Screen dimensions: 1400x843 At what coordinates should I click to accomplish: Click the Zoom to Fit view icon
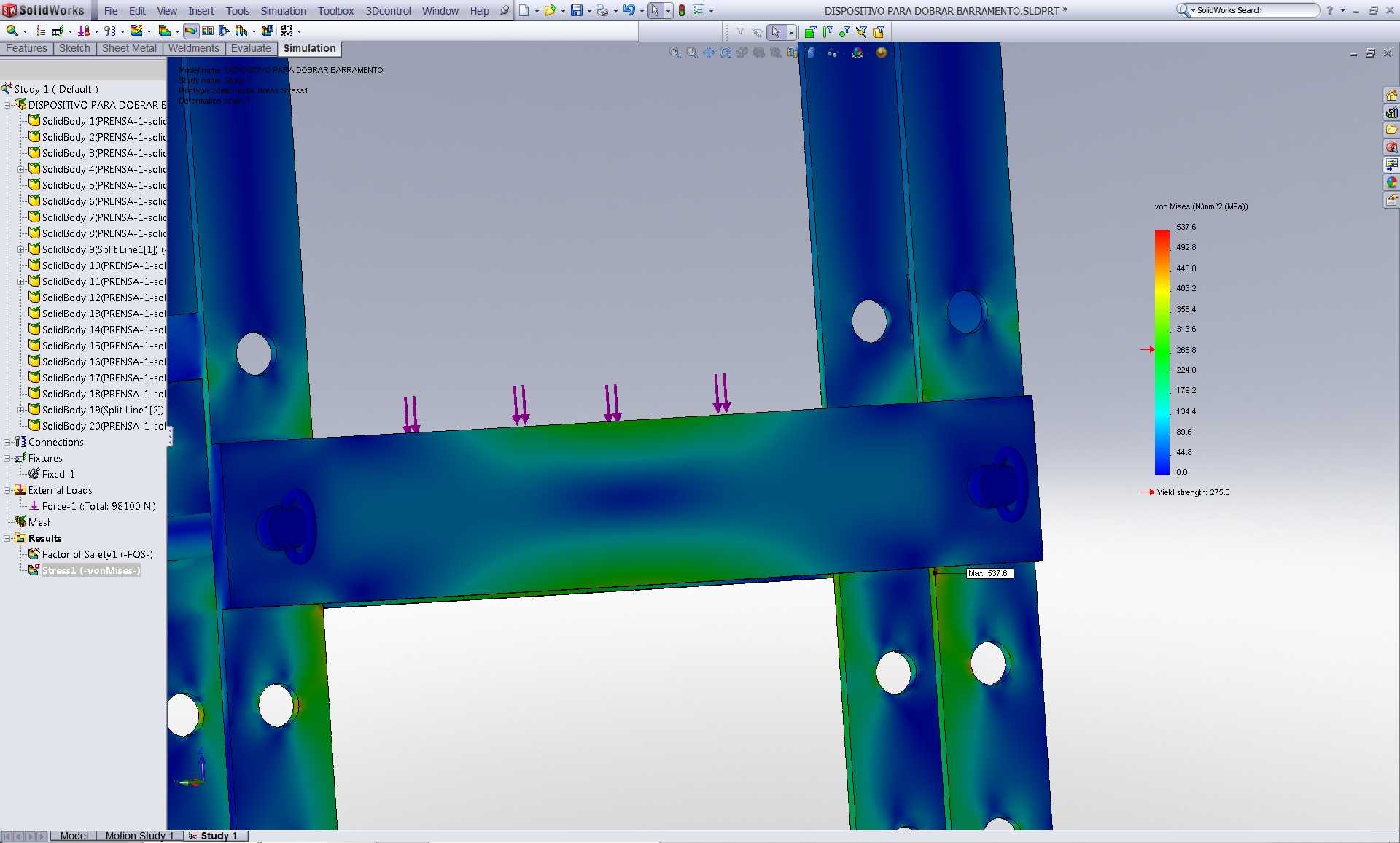675,53
